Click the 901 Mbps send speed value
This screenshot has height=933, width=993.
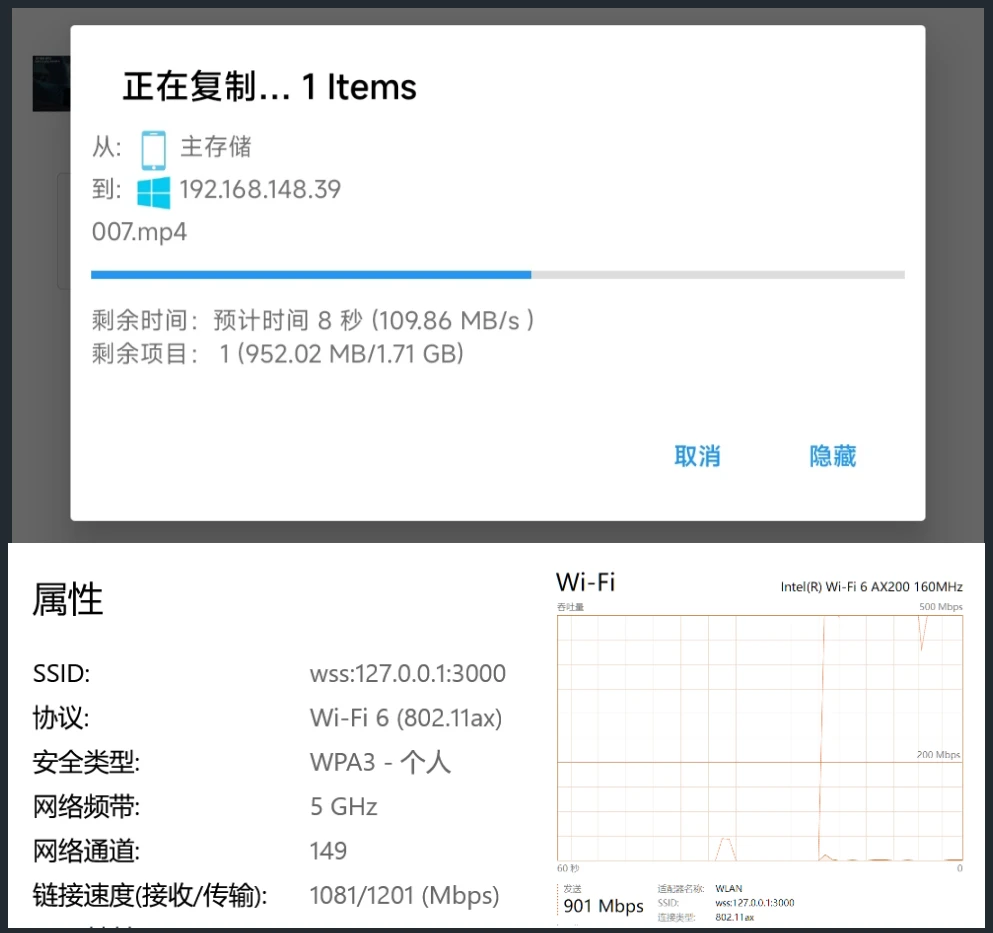point(604,906)
